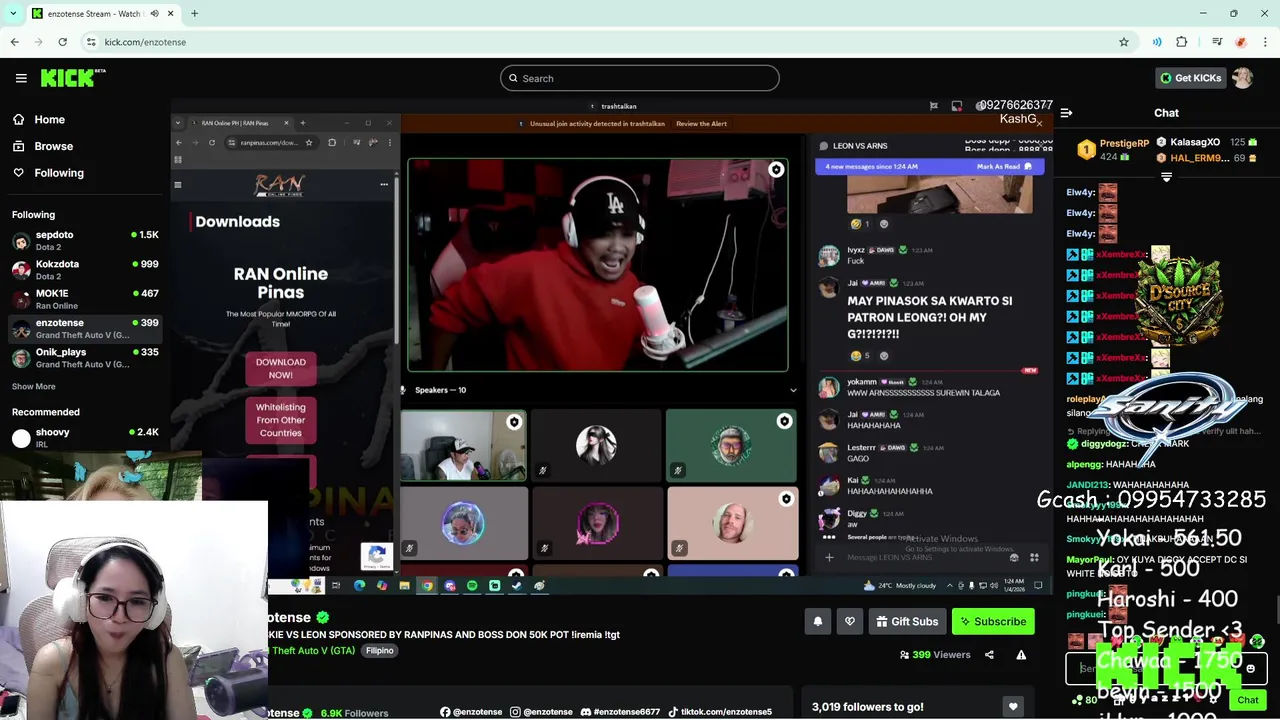1280x720 pixels.
Task: Open the user profile avatar menu
Action: 1242,78
